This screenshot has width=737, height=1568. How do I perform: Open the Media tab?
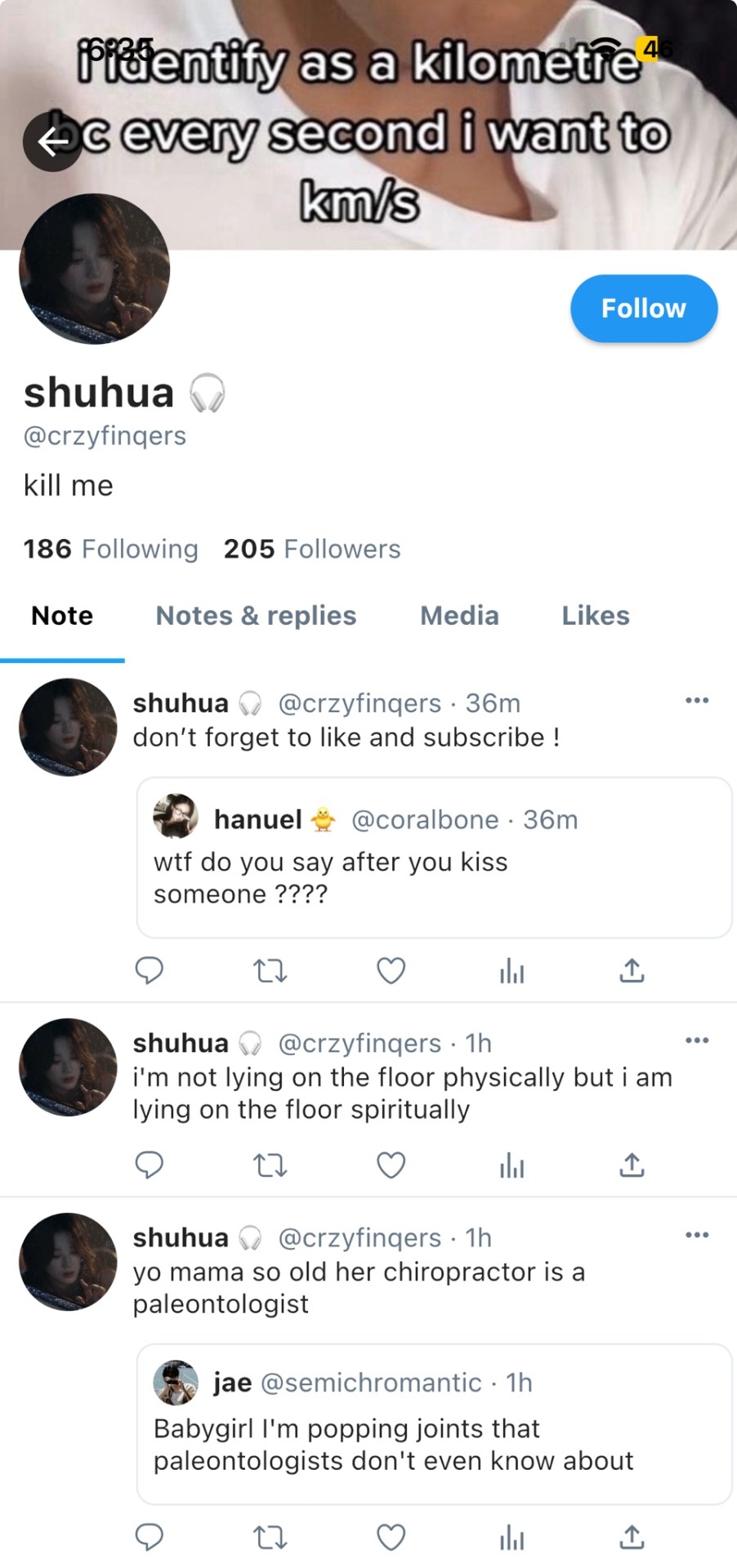click(459, 616)
